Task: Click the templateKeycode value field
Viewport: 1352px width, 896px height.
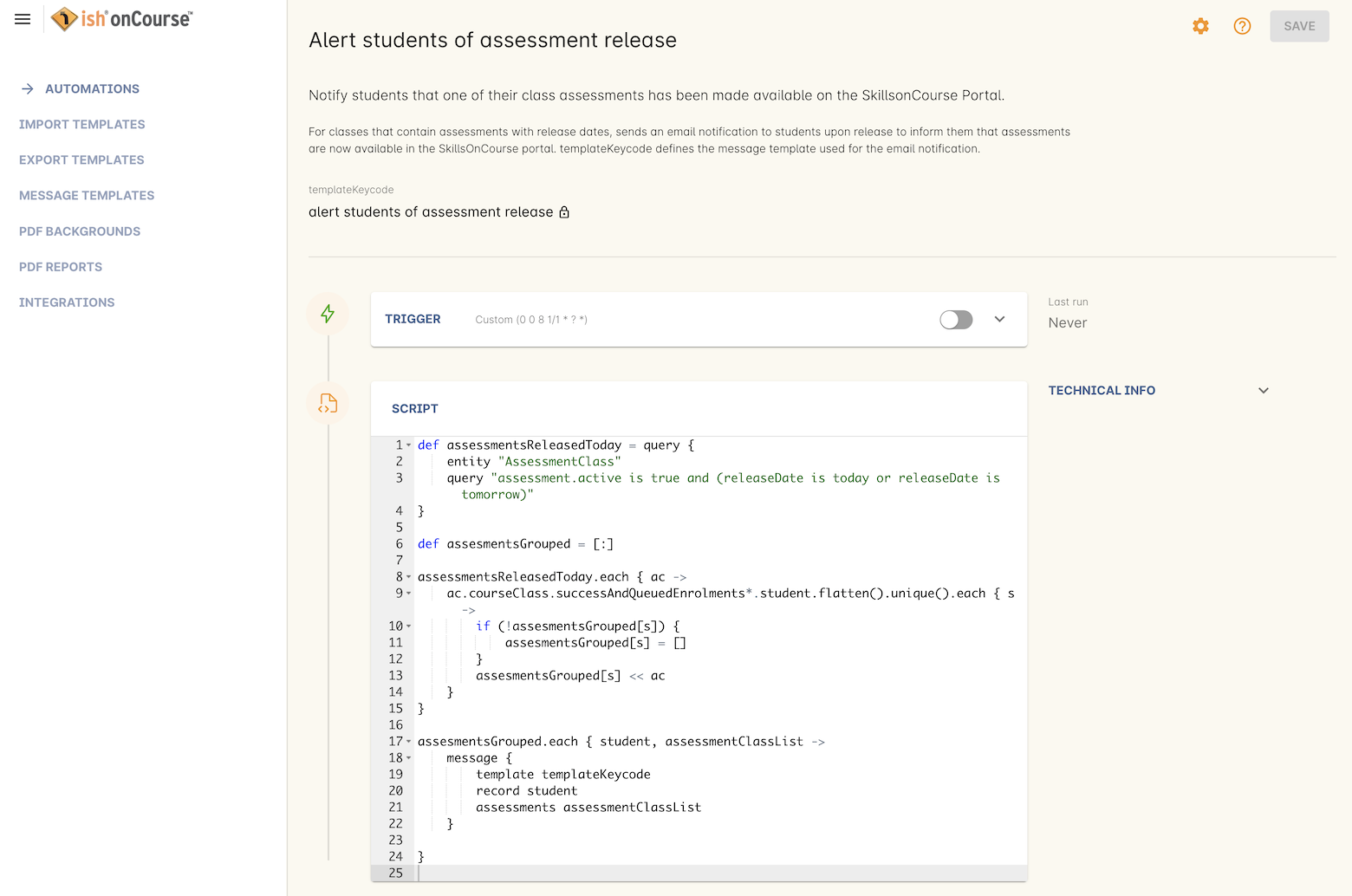Action: (431, 212)
